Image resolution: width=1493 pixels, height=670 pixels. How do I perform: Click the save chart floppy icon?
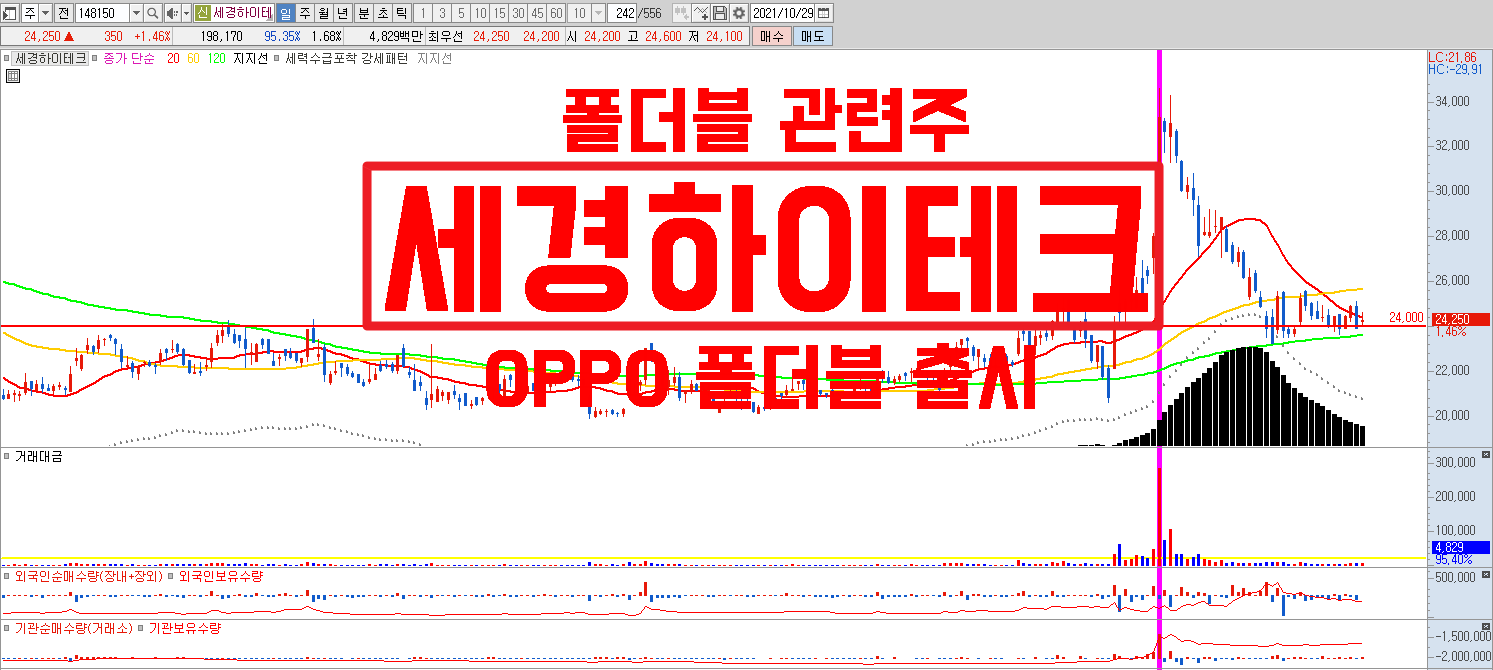(720, 13)
